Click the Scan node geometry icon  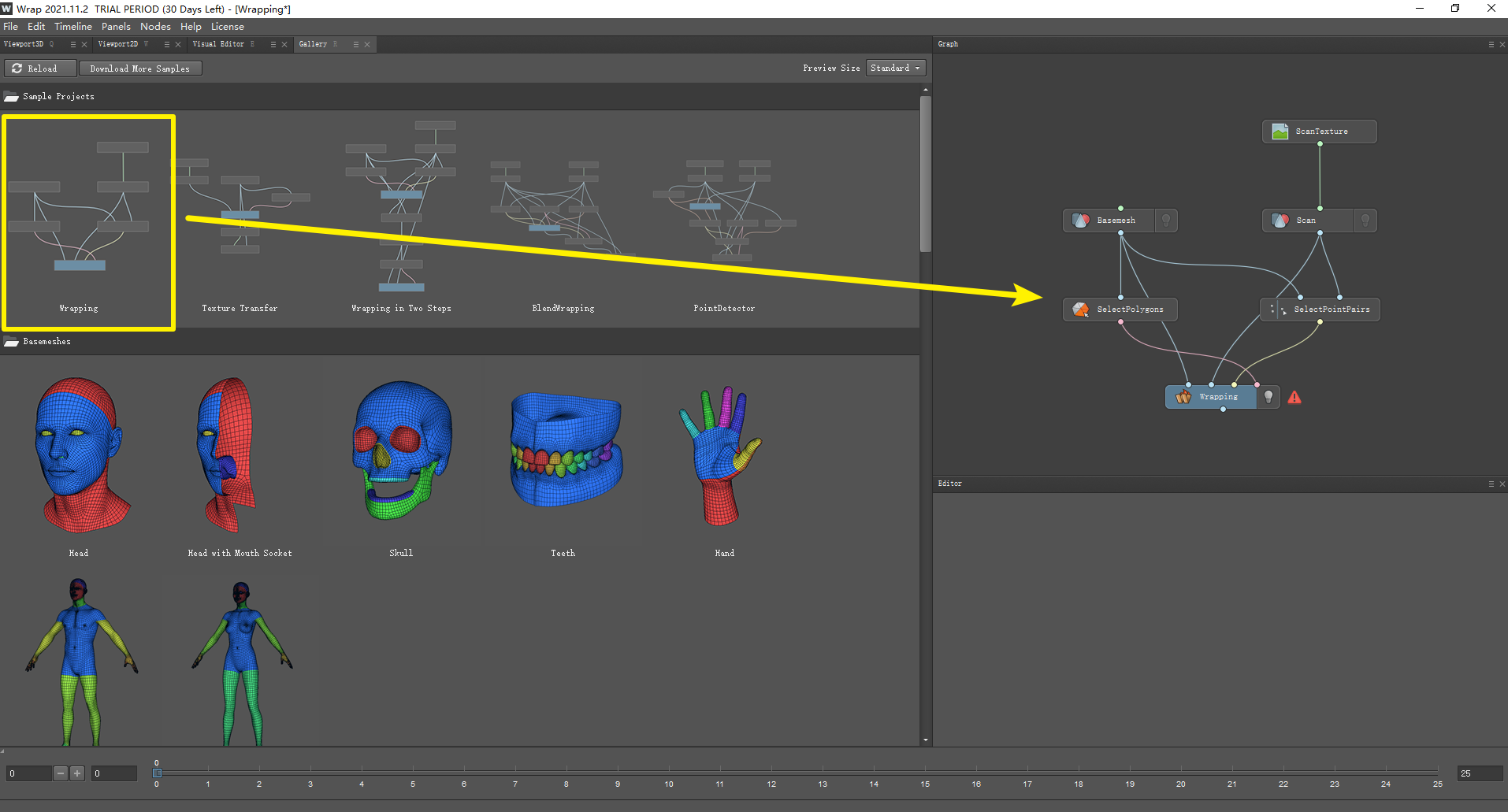click(1280, 221)
